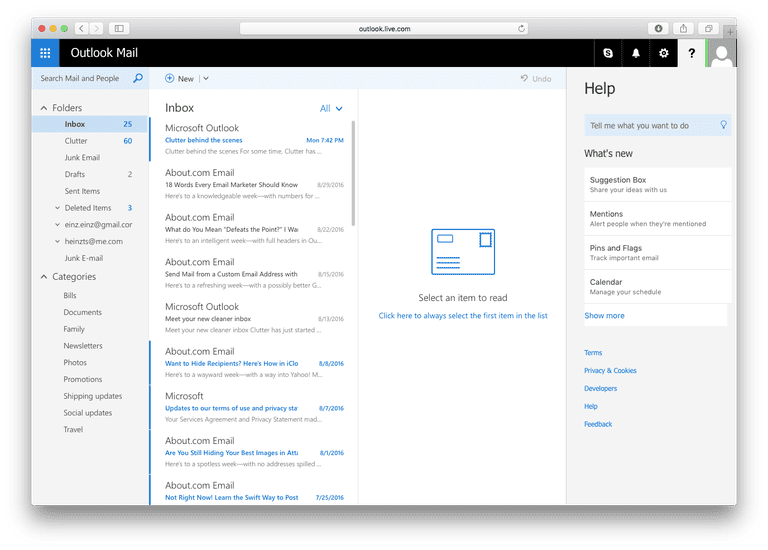The image size is (768, 550).
Task: Open Skype from the header bar
Action: pyautogui.click(x=608, y=53)
